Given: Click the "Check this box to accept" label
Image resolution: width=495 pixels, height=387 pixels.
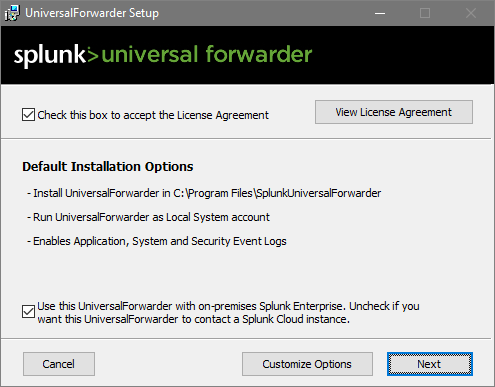Looking at the screenshot, I should pos(153,115).
